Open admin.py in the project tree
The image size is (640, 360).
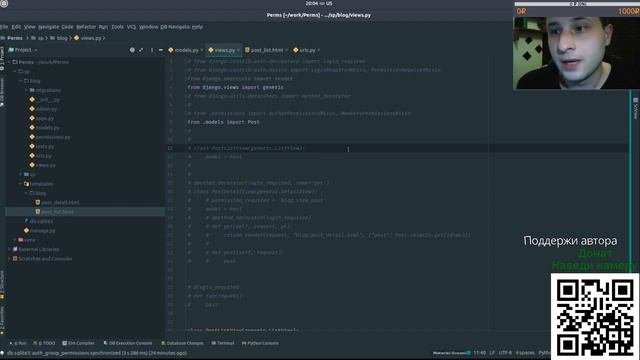click(43, 109)
